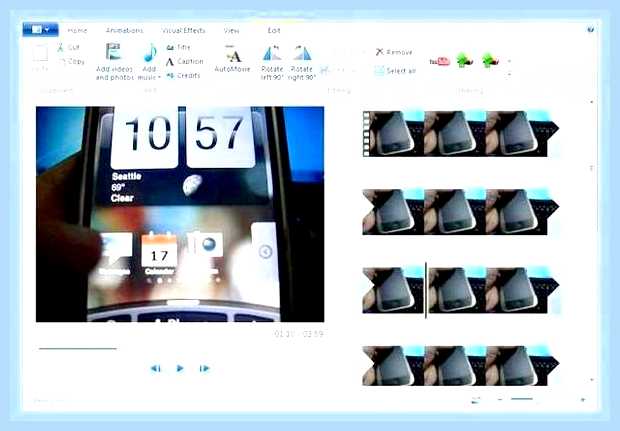Click the Help icon in the ribbon corner

(x=590, y=30)
